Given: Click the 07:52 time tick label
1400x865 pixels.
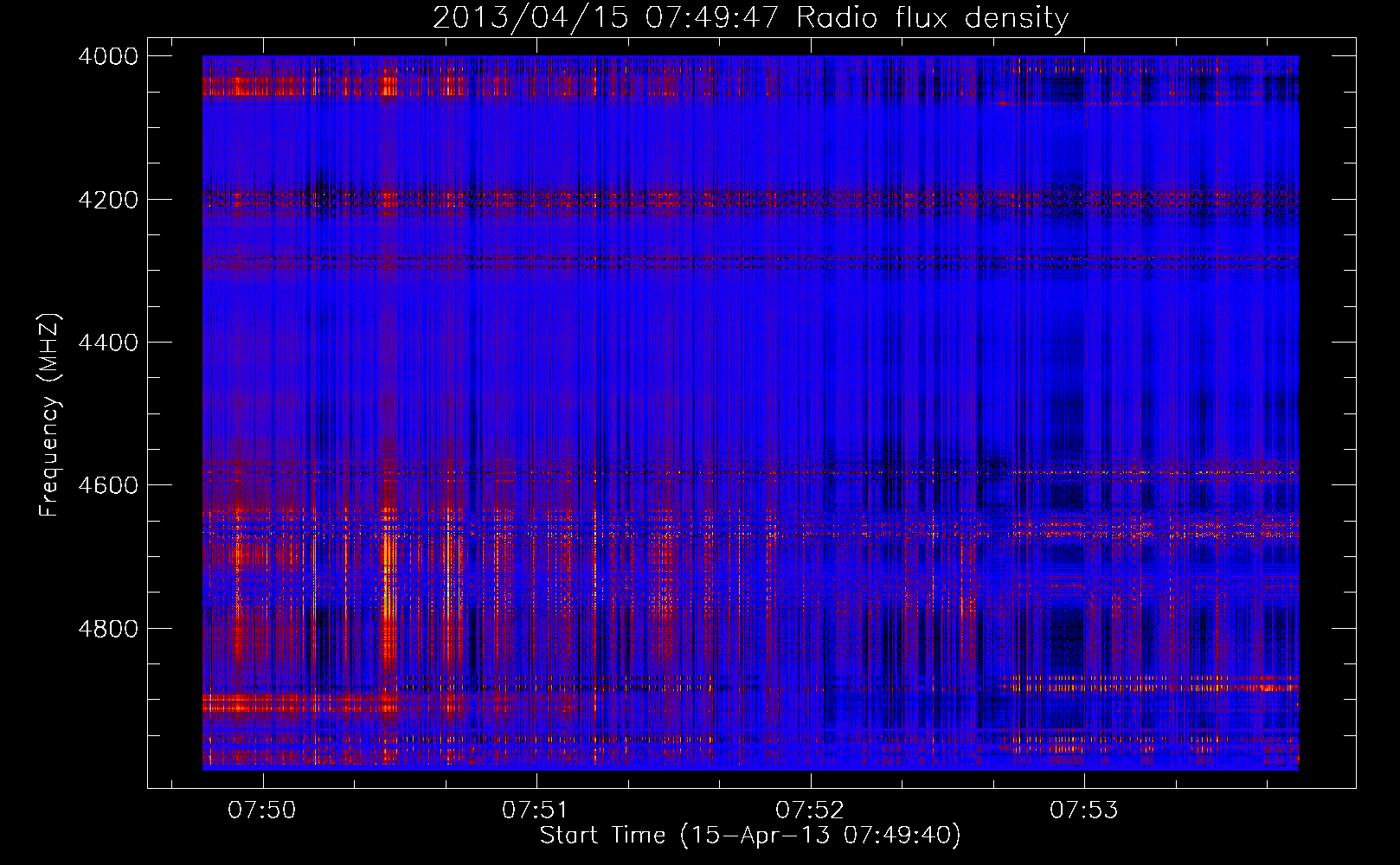Looking at the screenshot, I should click(810, 810).
